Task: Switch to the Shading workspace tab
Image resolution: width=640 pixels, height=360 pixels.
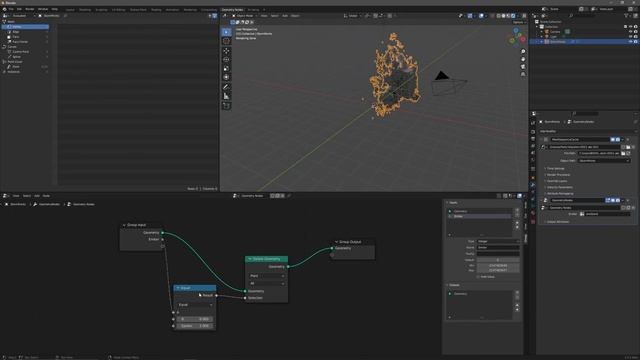Action: click(156, 9)
